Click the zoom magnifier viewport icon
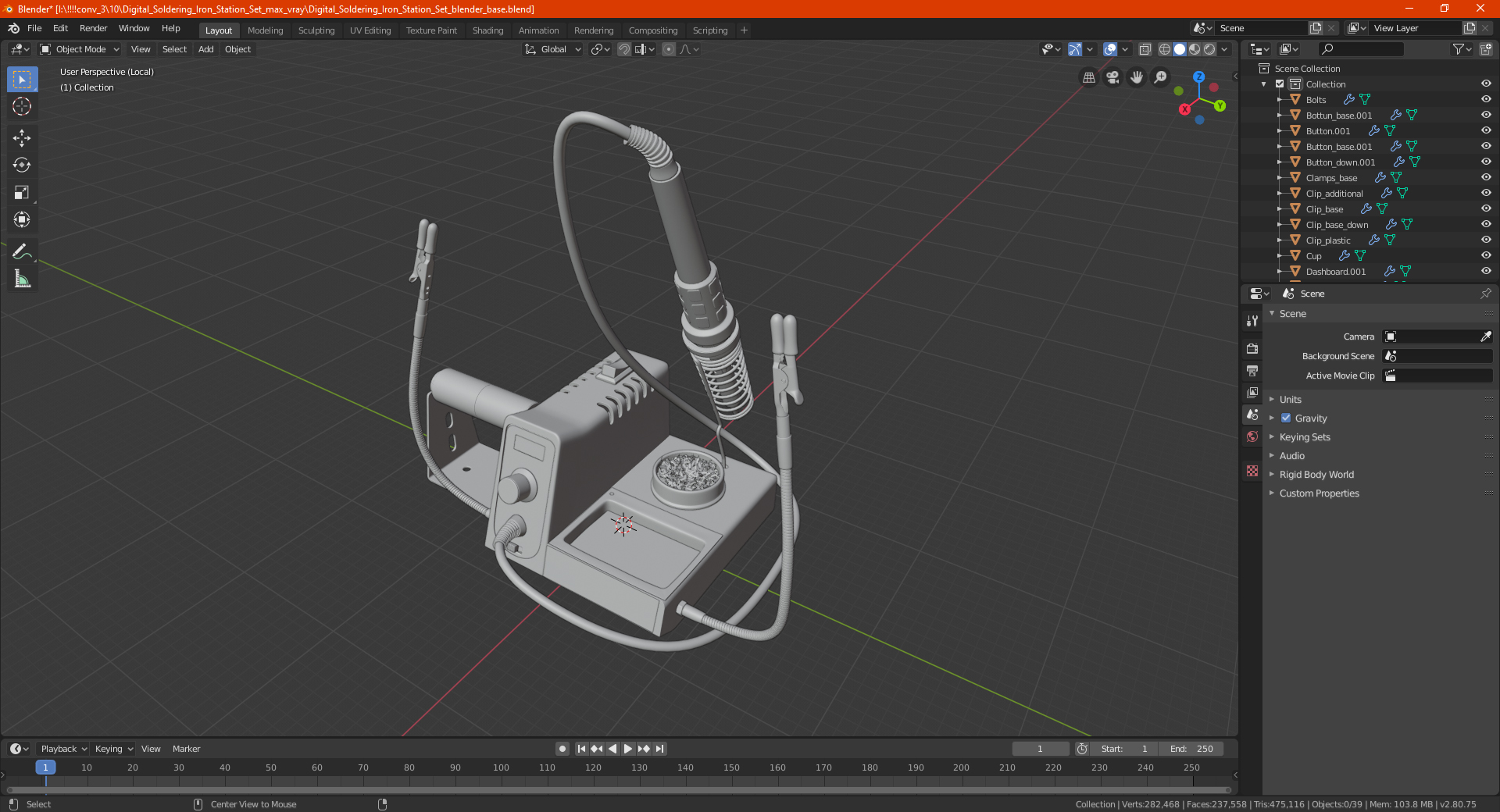Image resolution: width=1500 pixels, height=812 pixels. [1161, 77]
